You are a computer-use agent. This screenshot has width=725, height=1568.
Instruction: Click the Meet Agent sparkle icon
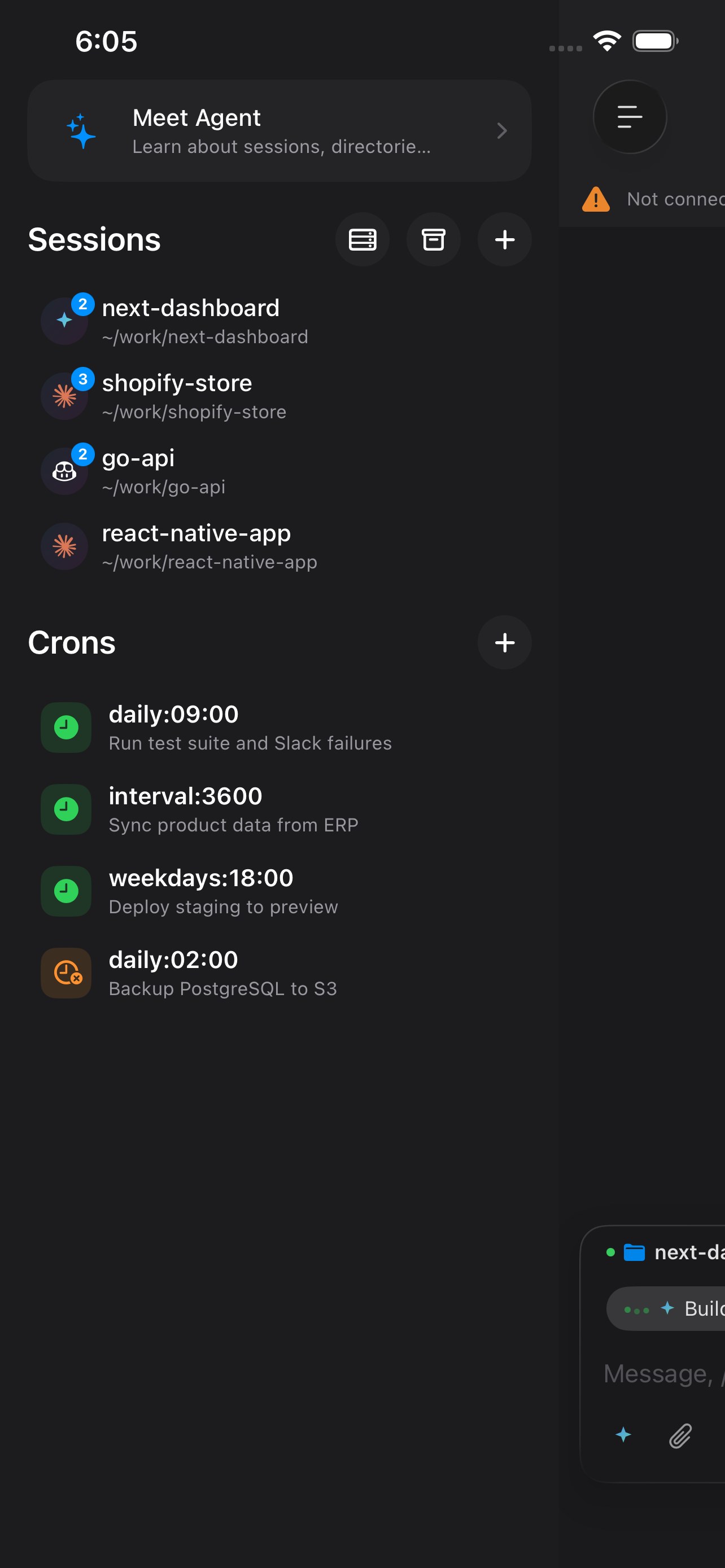tap(80, 130)
